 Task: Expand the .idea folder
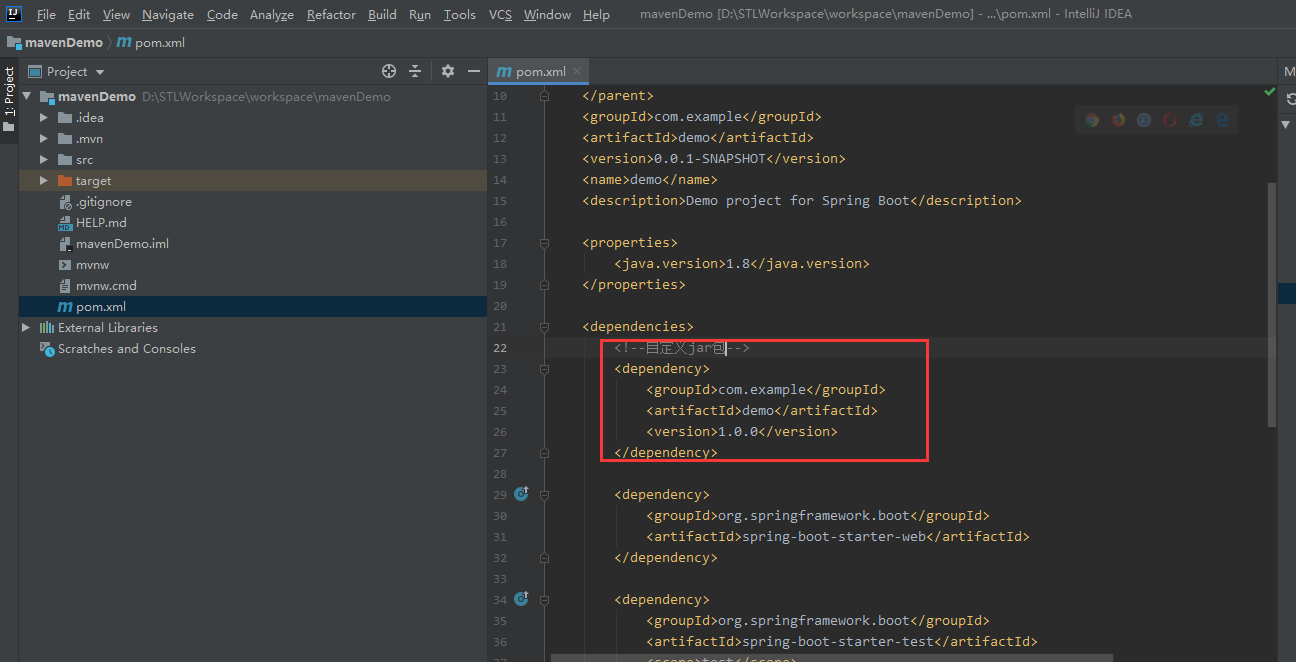pos(44,118)
